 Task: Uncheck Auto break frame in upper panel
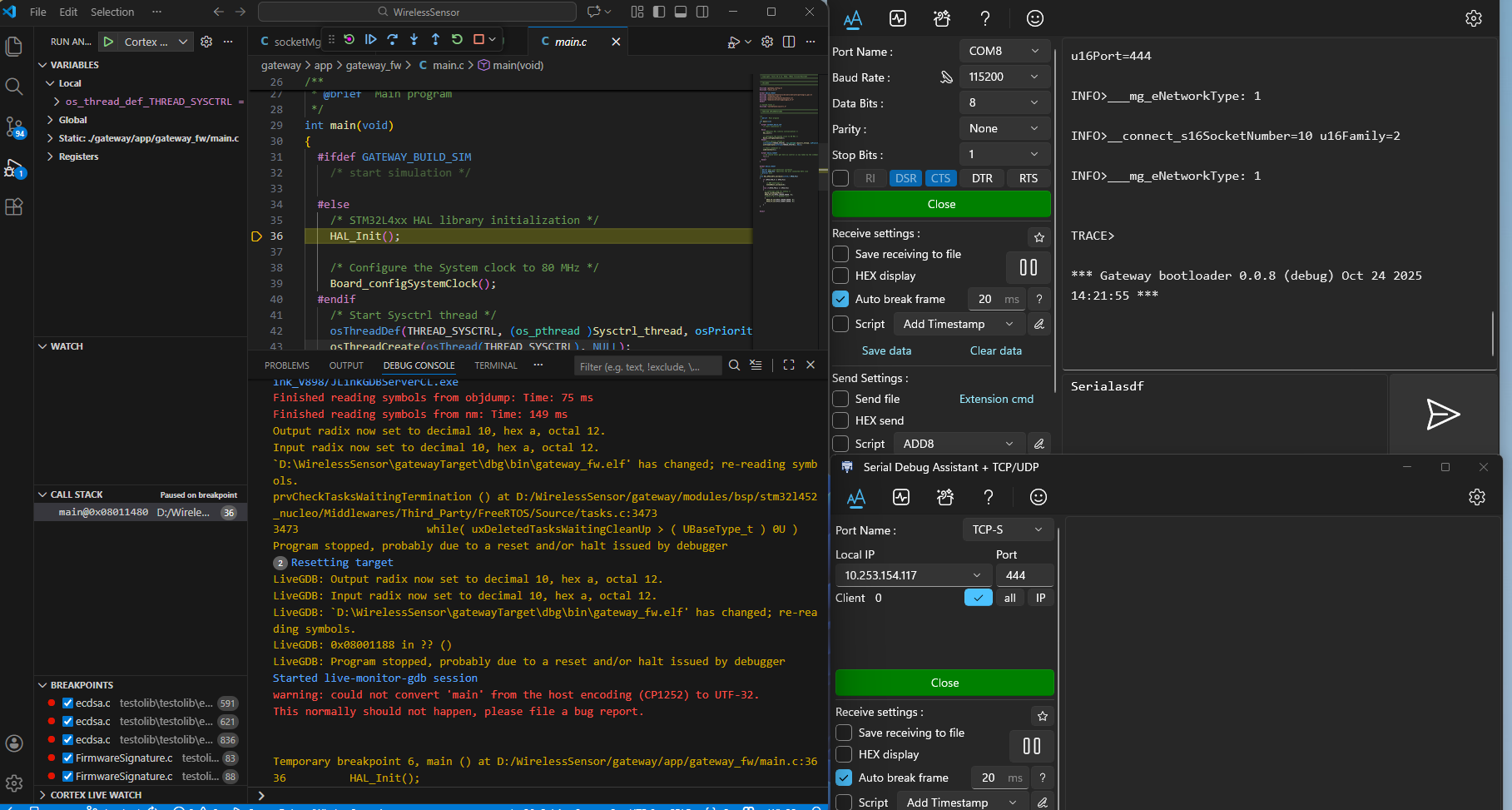pos(841,299)
